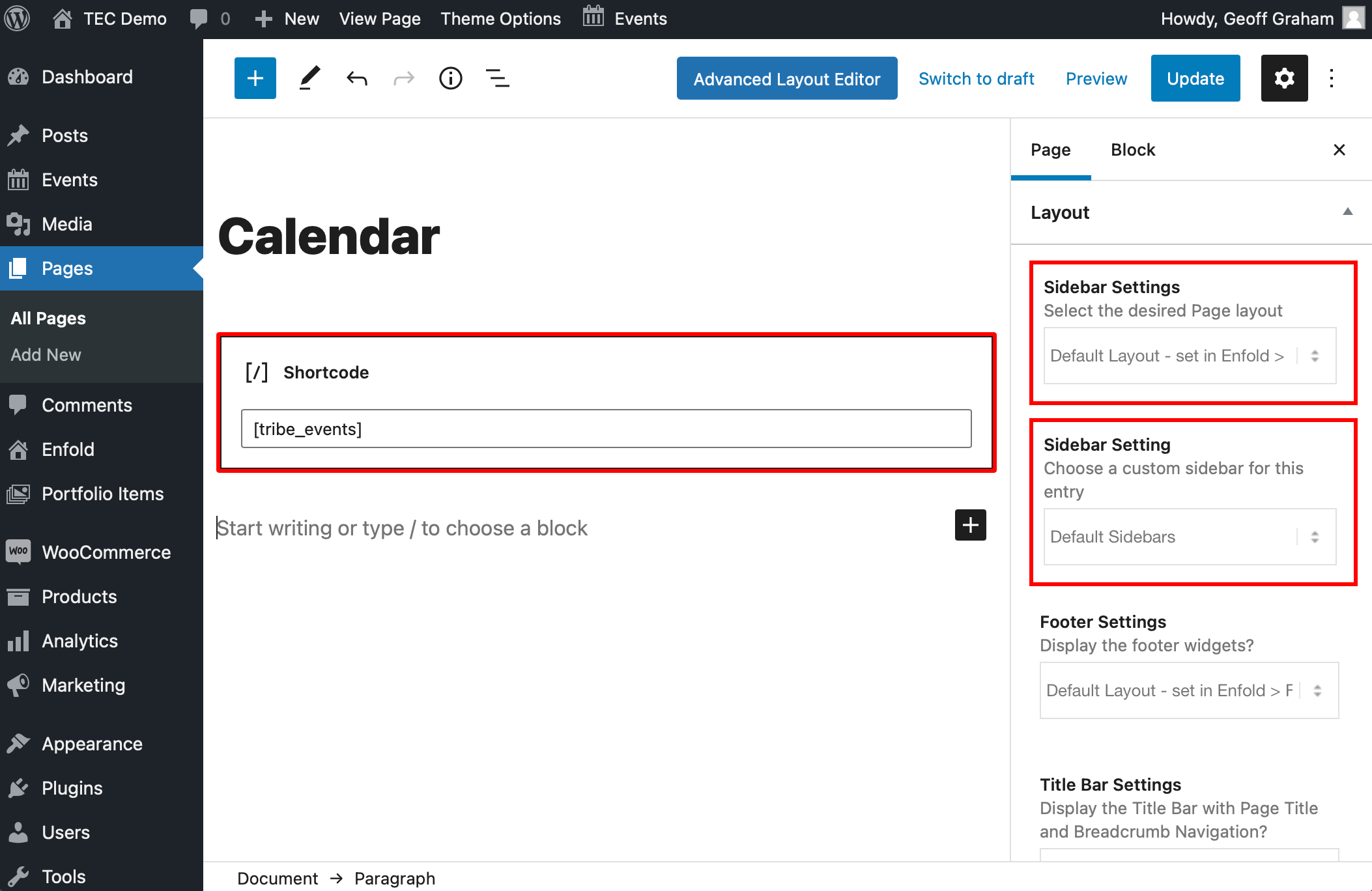The image size is (1372, 891).
Task: Select the Edit pencil tool
Action: point(309,78)
